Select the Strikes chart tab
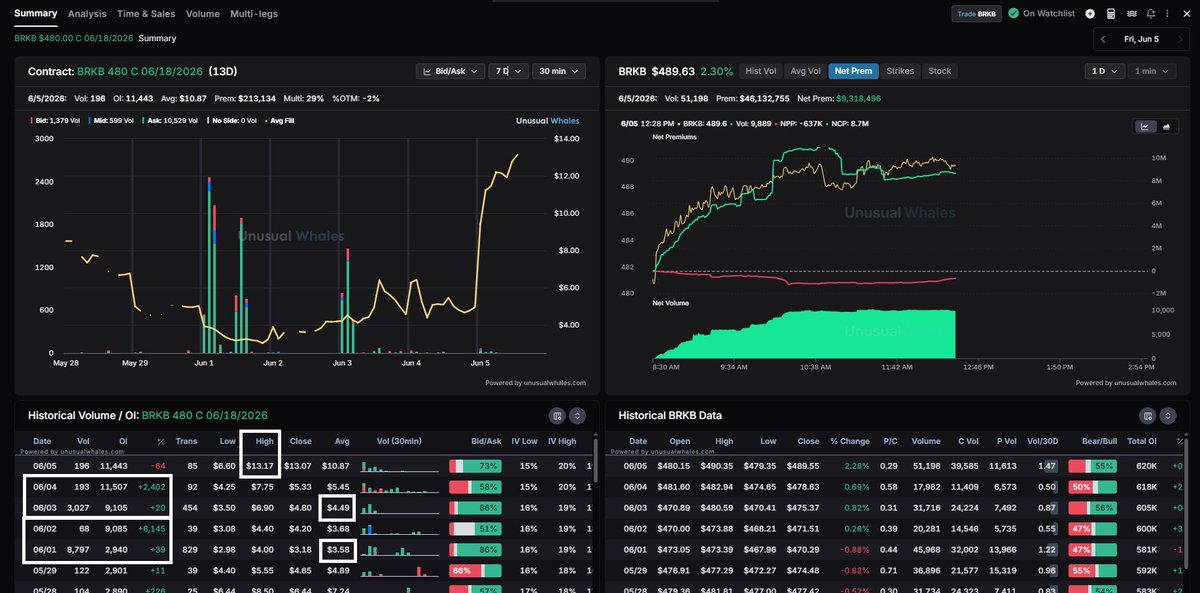 [x=900, y=71]
